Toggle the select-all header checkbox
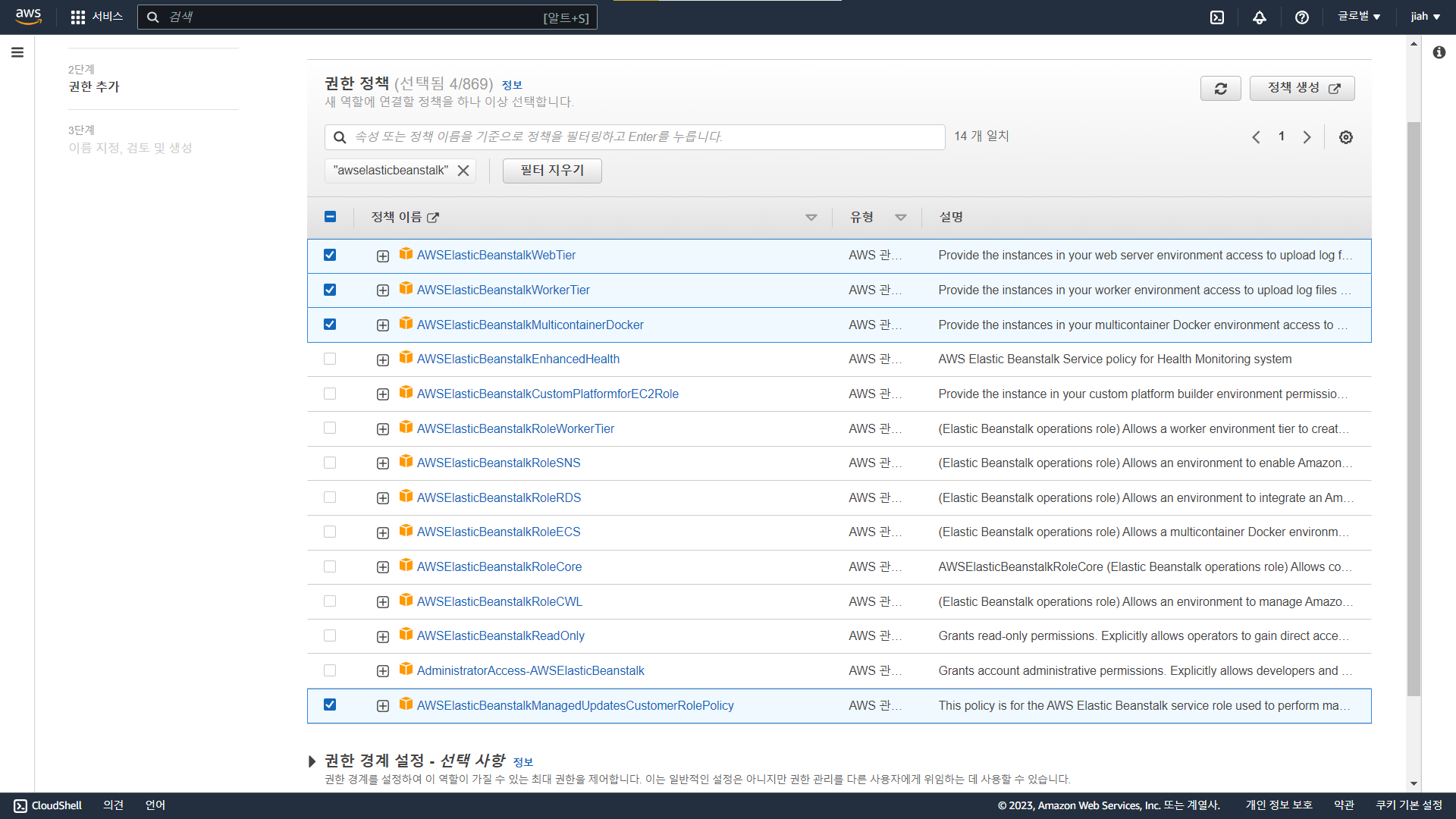This screenshot has height=819, width=1456. pos(330,217)
